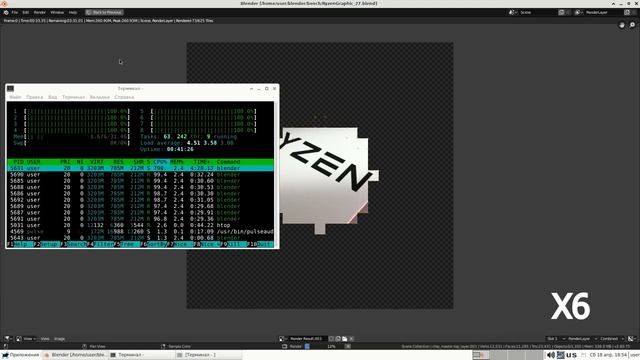Click the terminal window icon in its title bar

(x=11, y=89)
